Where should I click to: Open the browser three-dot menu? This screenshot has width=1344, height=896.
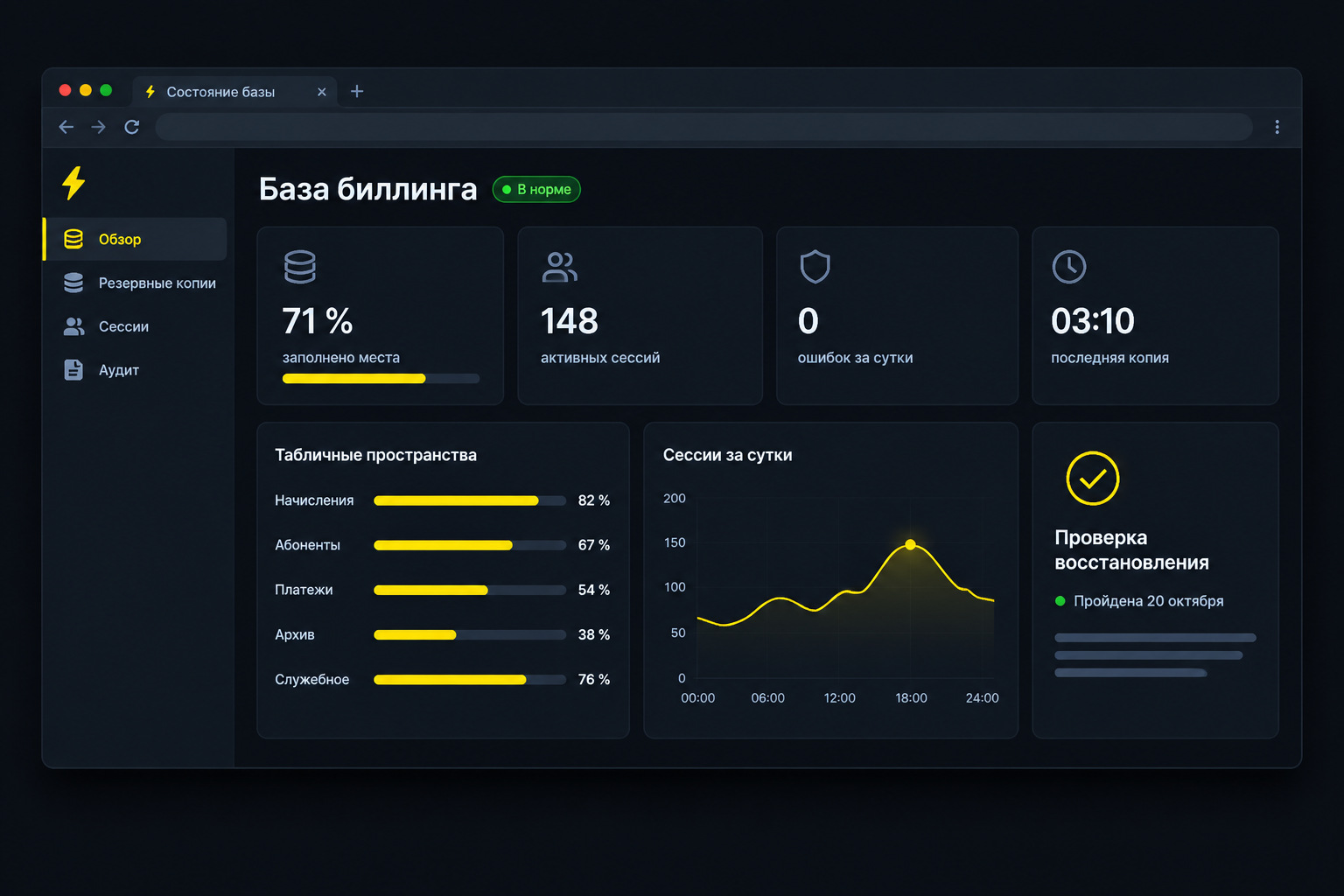pyautogui.click(x=1277, y=127)
